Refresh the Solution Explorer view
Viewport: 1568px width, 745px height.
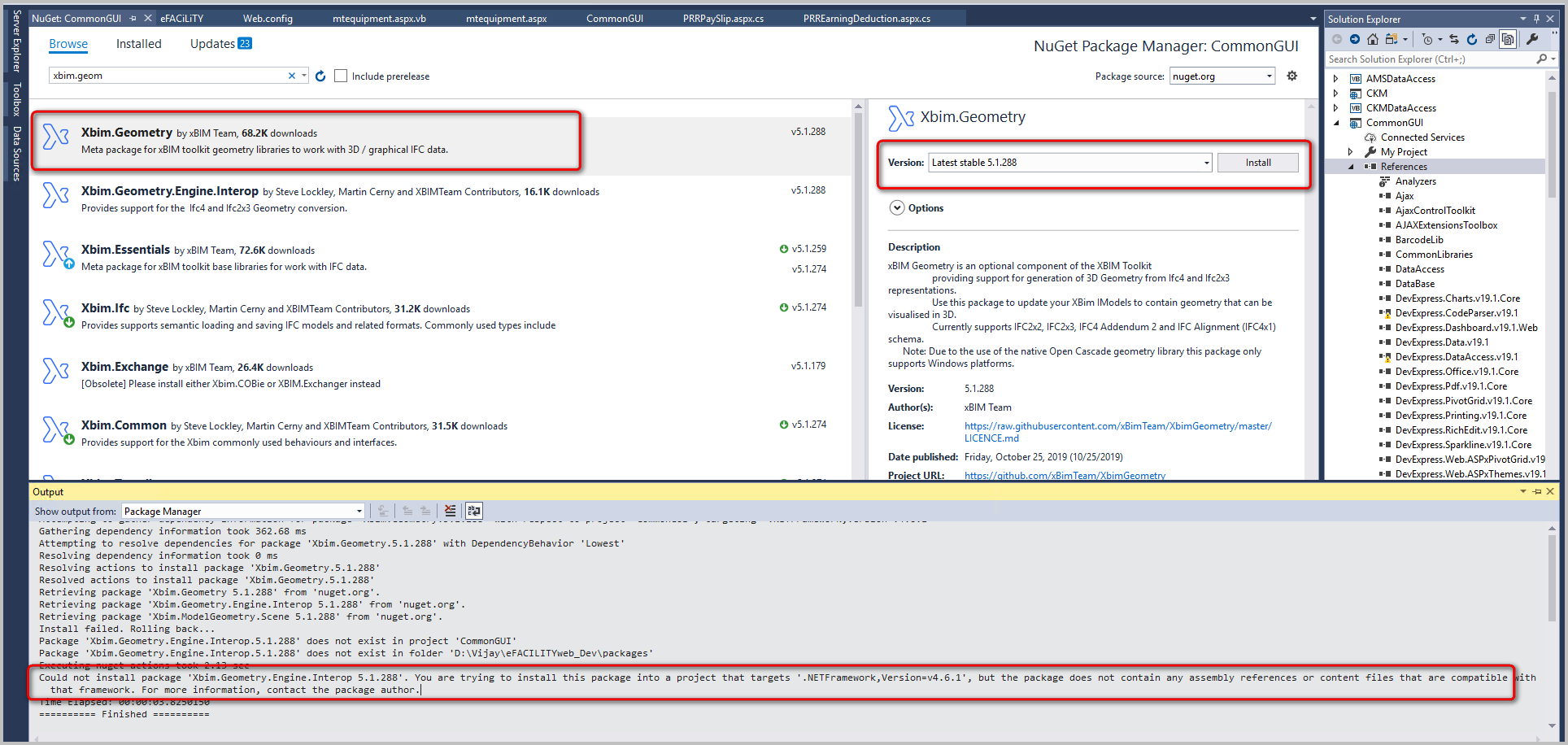coord(1471,38)
